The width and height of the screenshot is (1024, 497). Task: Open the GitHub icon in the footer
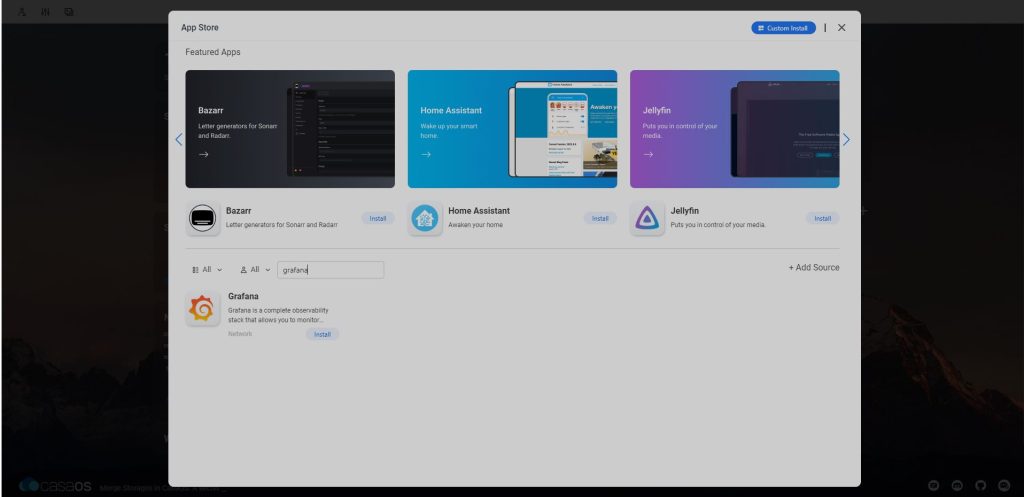tap(980, 486)
